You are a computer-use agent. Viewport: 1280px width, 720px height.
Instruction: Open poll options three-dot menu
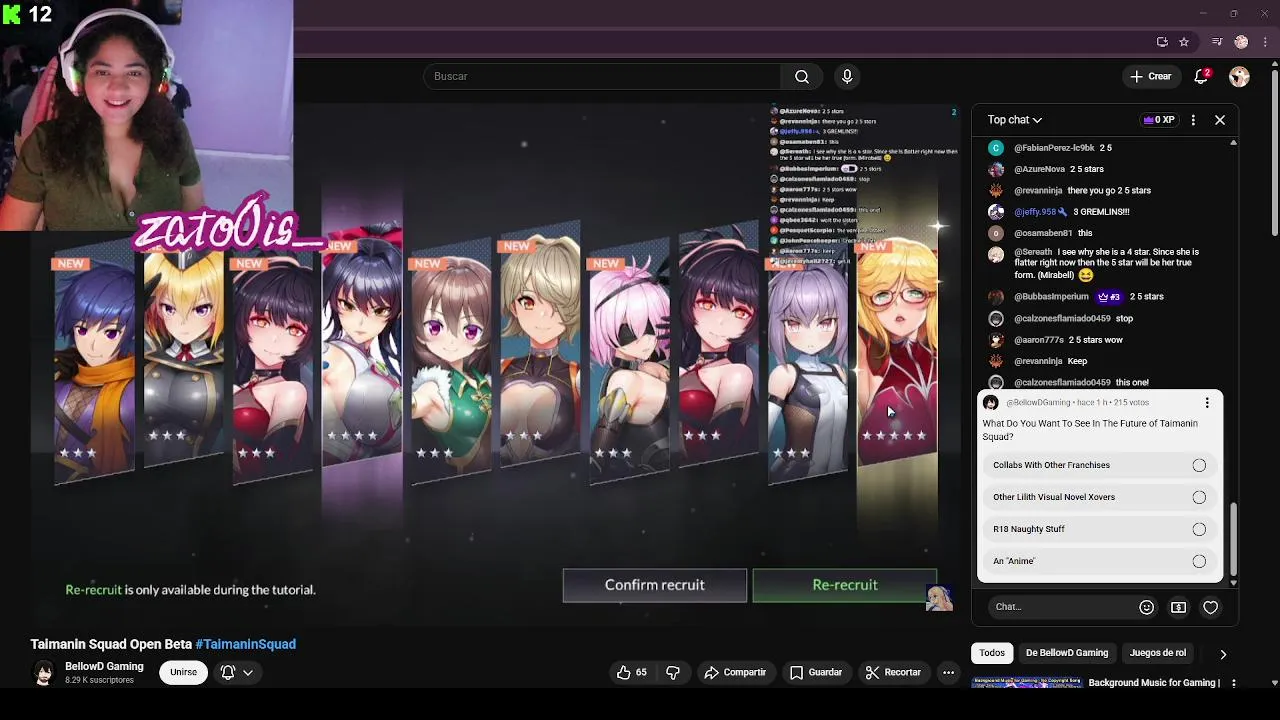[x=1207, y=403]
